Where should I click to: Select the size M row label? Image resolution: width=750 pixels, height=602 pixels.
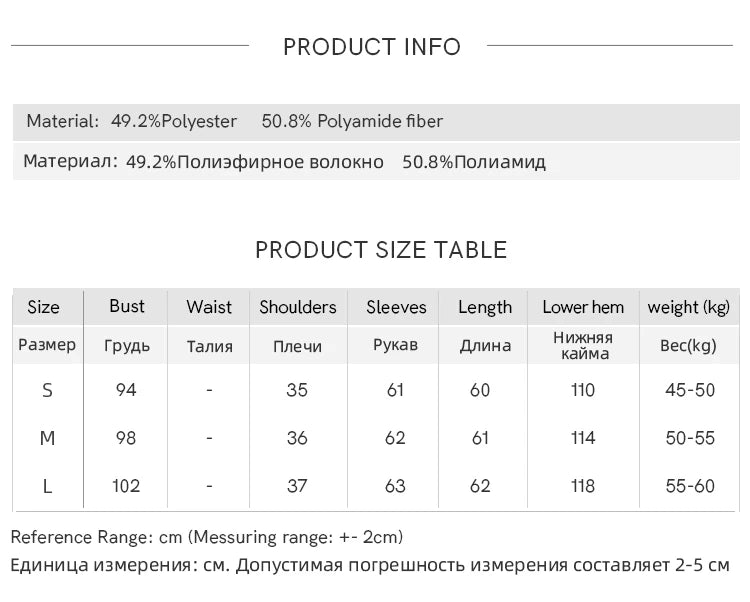click(x=47, y=438)
